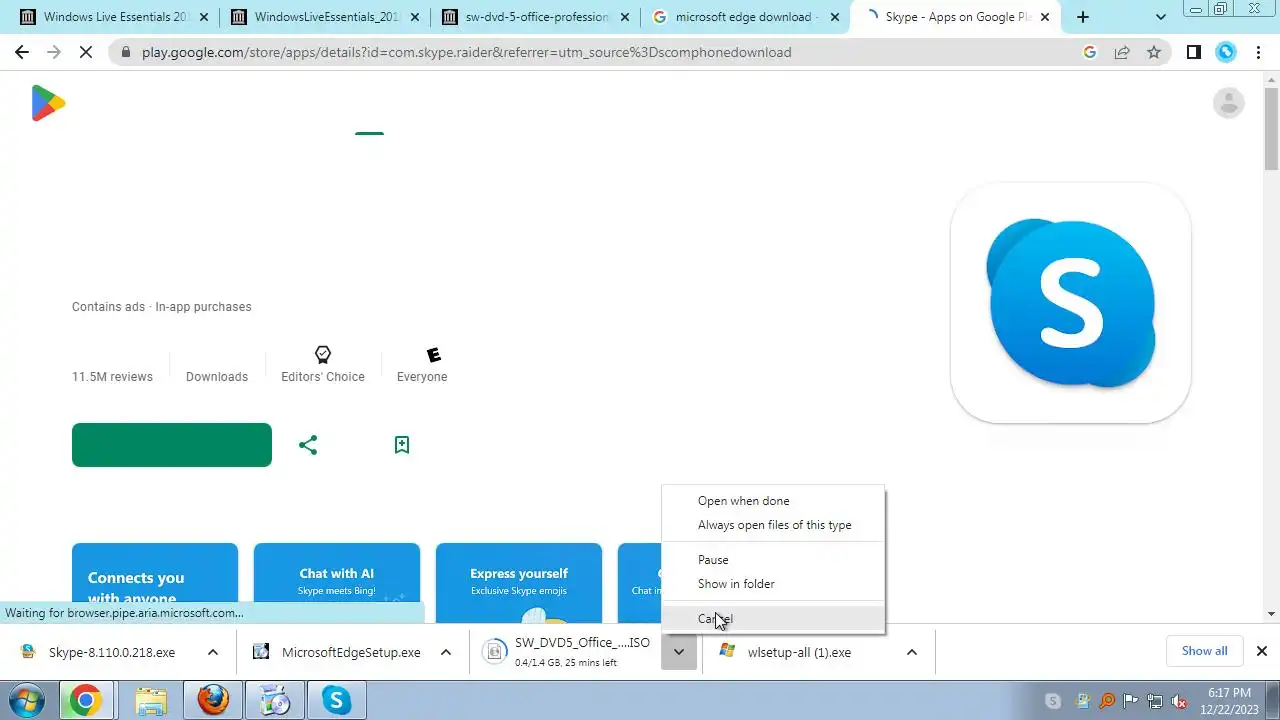1280x720 pixels.
Task: Click the Everyone content rating icon
Action: [x=432, y=355]
